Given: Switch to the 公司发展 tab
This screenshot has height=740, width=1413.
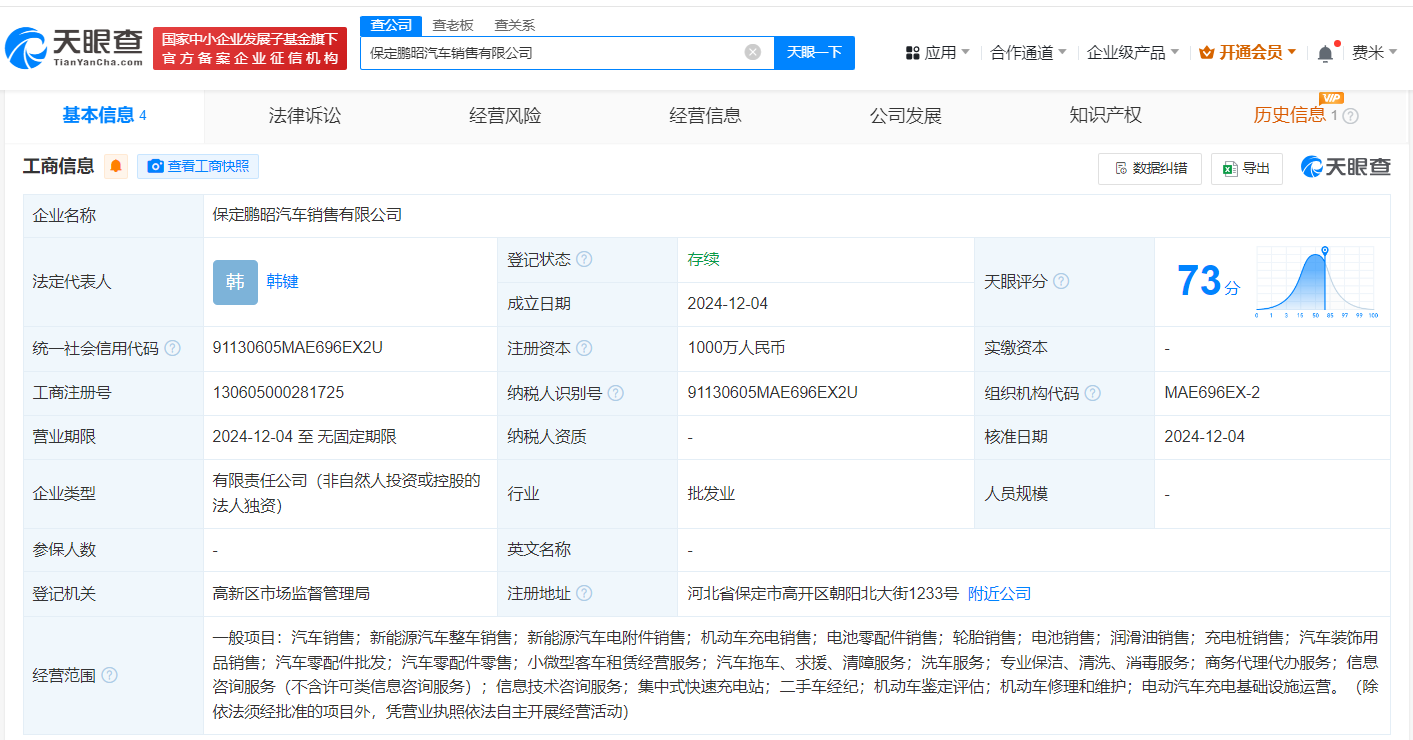Looking at the screenshot, I should [x=906, y=116].
